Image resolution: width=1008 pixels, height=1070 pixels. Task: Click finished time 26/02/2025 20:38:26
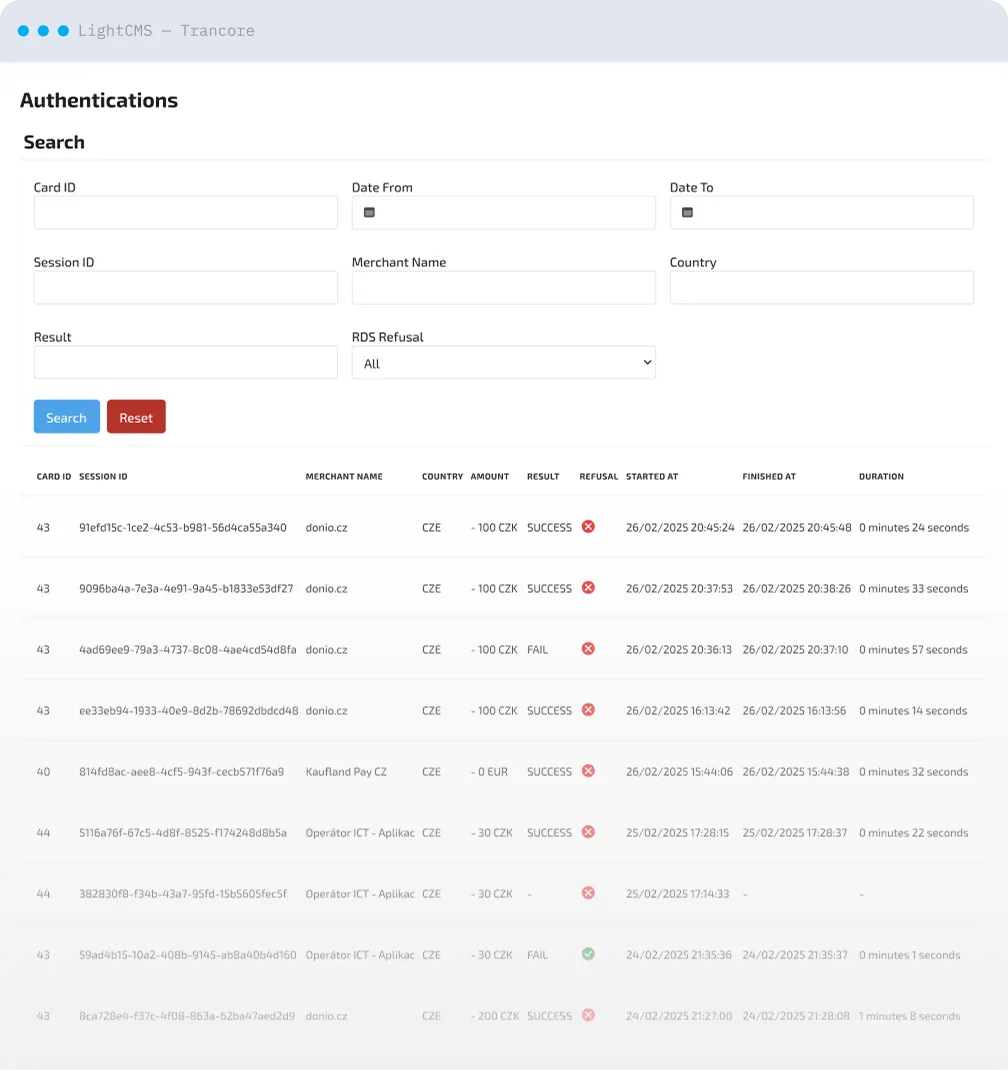(796, 588)
